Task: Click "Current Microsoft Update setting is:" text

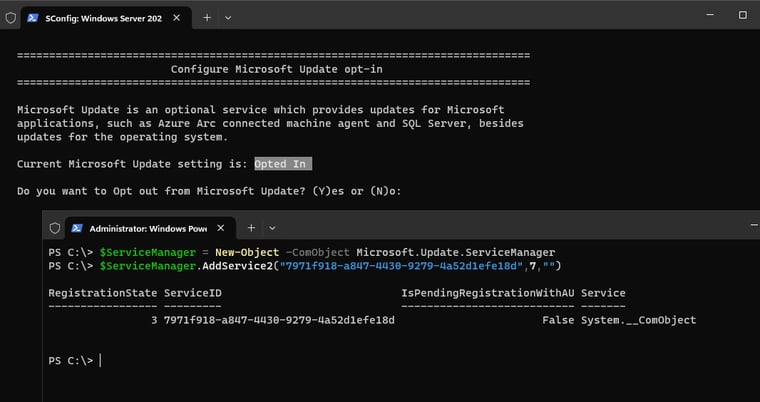Action: pos(133,164)
